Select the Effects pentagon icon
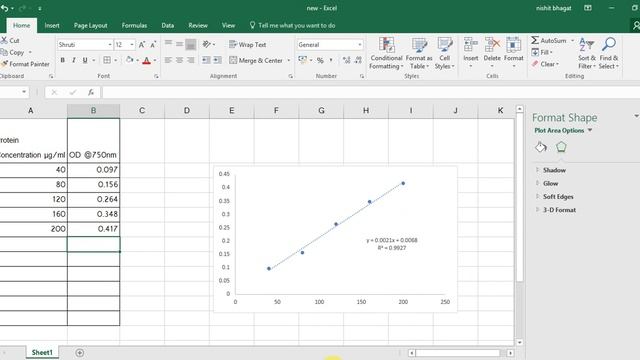 pyautogui.click(x=561, y=147)
